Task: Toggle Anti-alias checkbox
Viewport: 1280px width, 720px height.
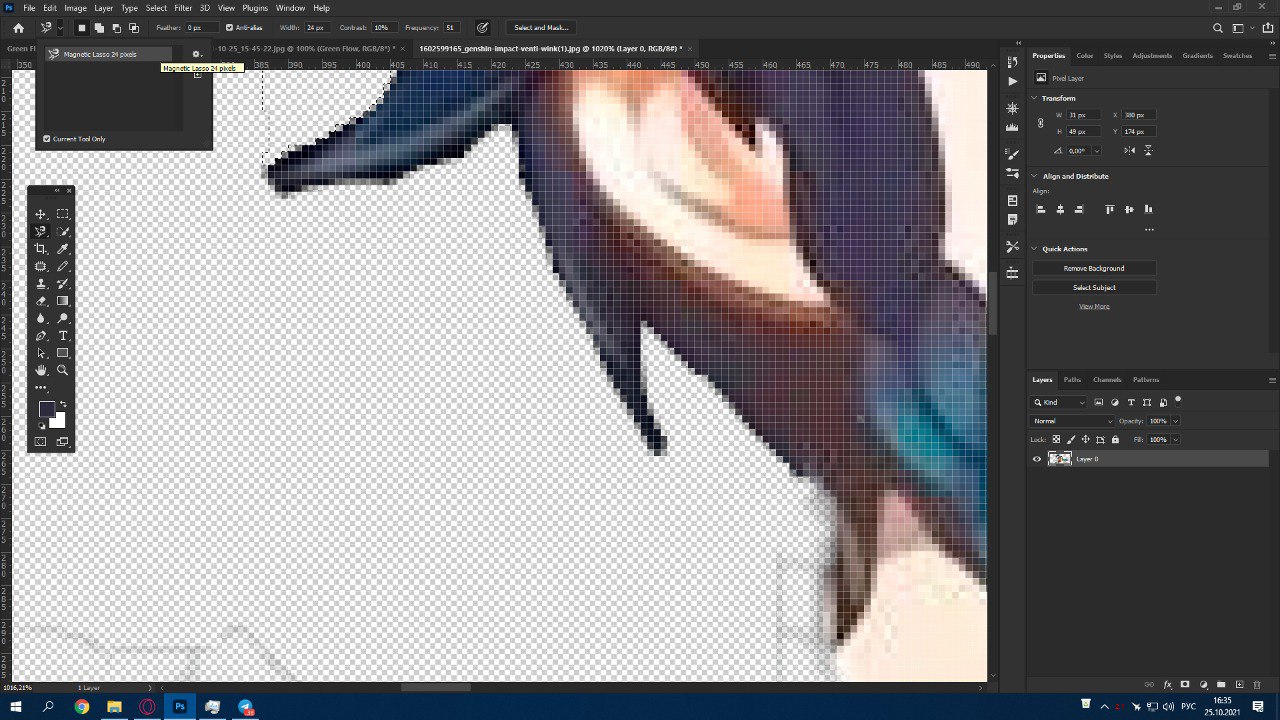Action: [229, 28]
